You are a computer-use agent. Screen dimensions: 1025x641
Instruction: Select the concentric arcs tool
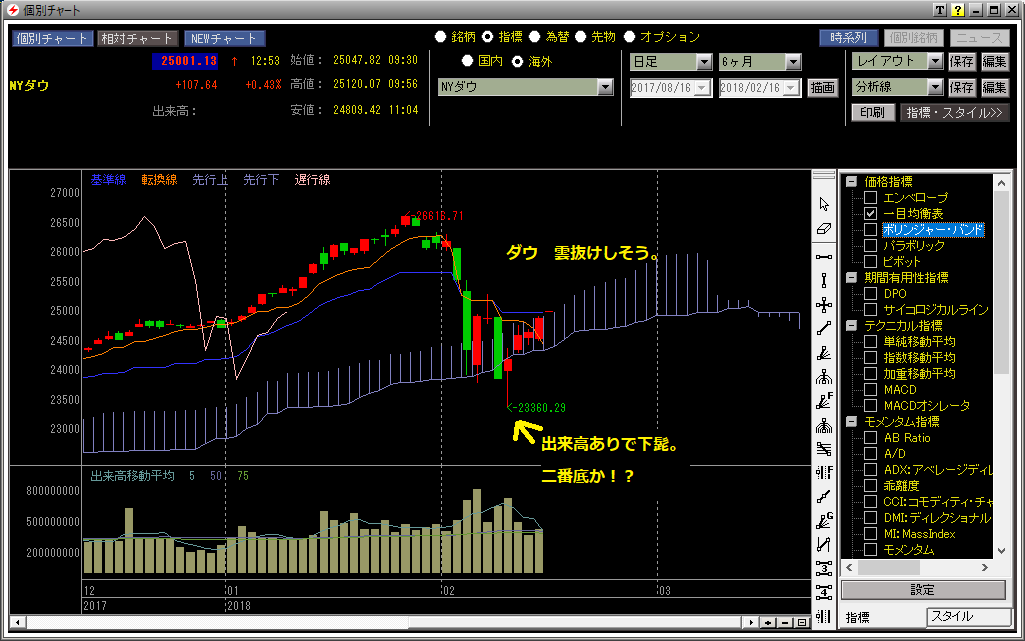[x=824, y=425]
